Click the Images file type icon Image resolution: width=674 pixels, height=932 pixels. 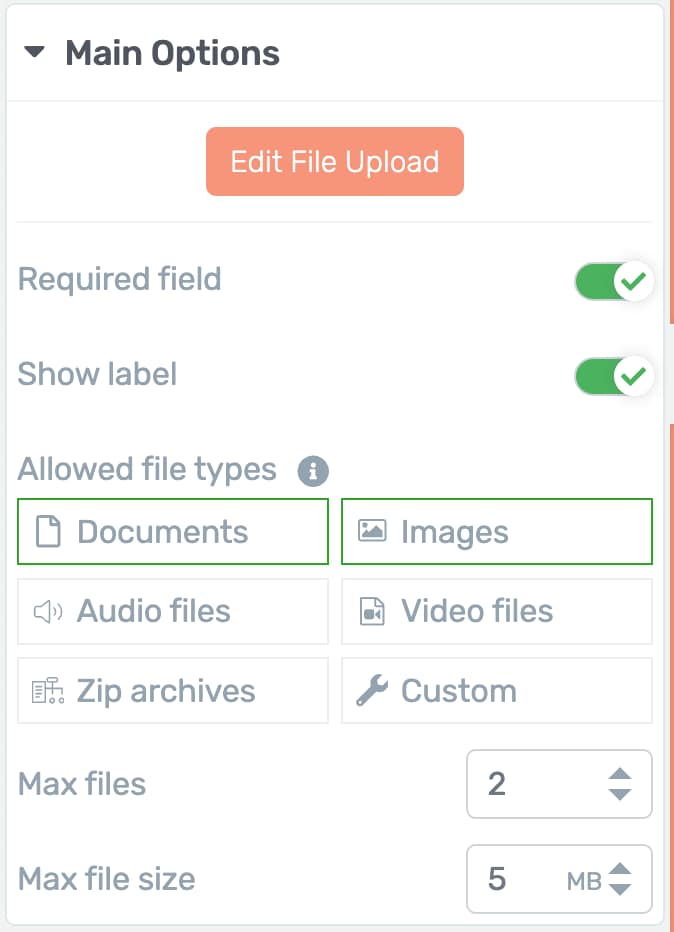click(371, 531)
